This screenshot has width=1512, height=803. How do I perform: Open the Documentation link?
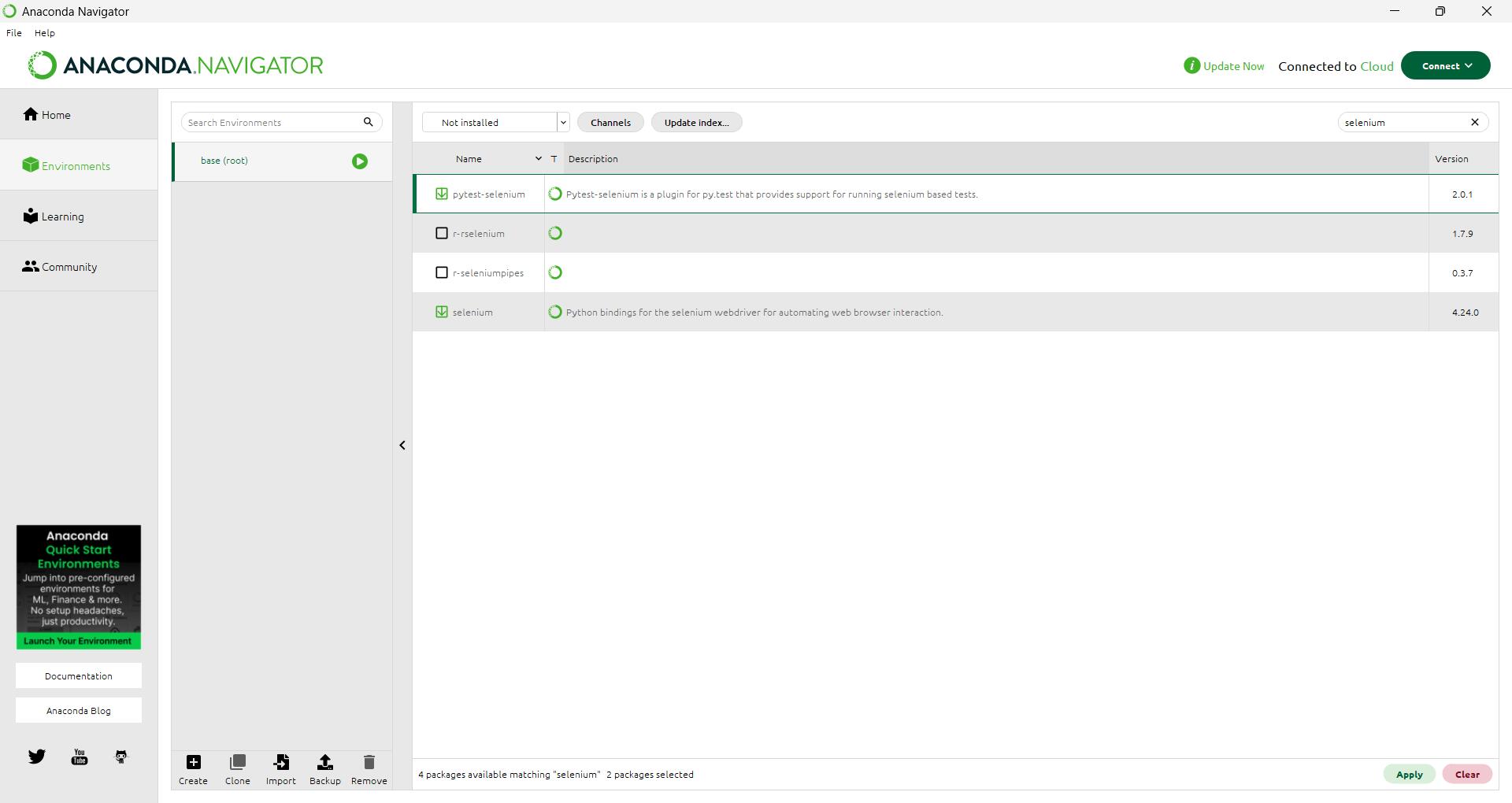[x=79, y=675]
